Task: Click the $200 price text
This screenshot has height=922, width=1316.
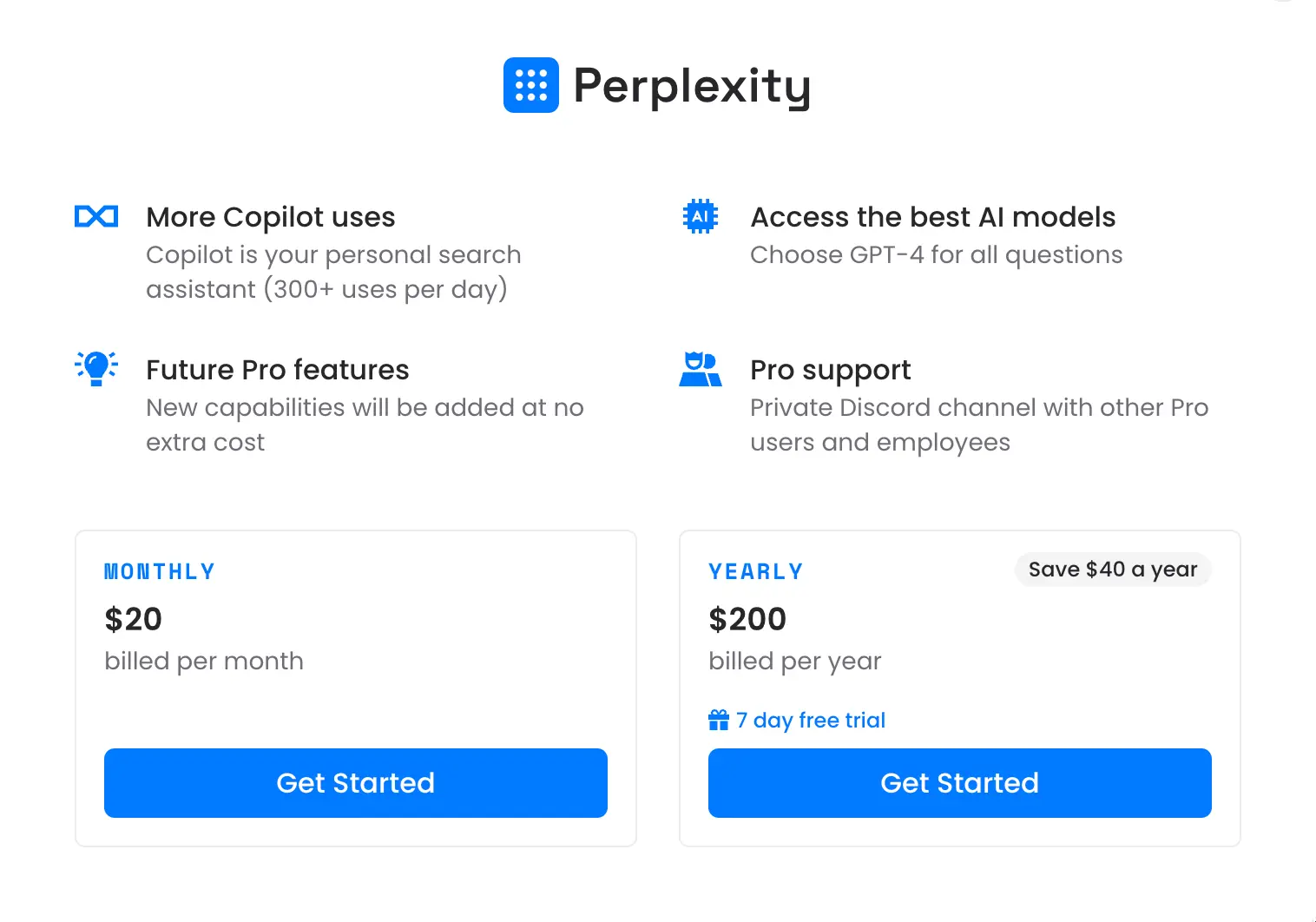Action: 747,619
